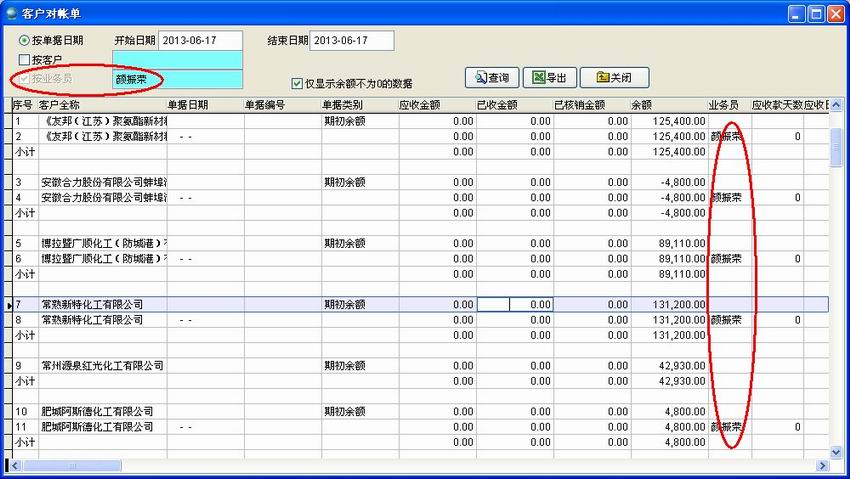Click the empty 按客户 input field
Screen dimensions: 850x479
click(177, 60)
